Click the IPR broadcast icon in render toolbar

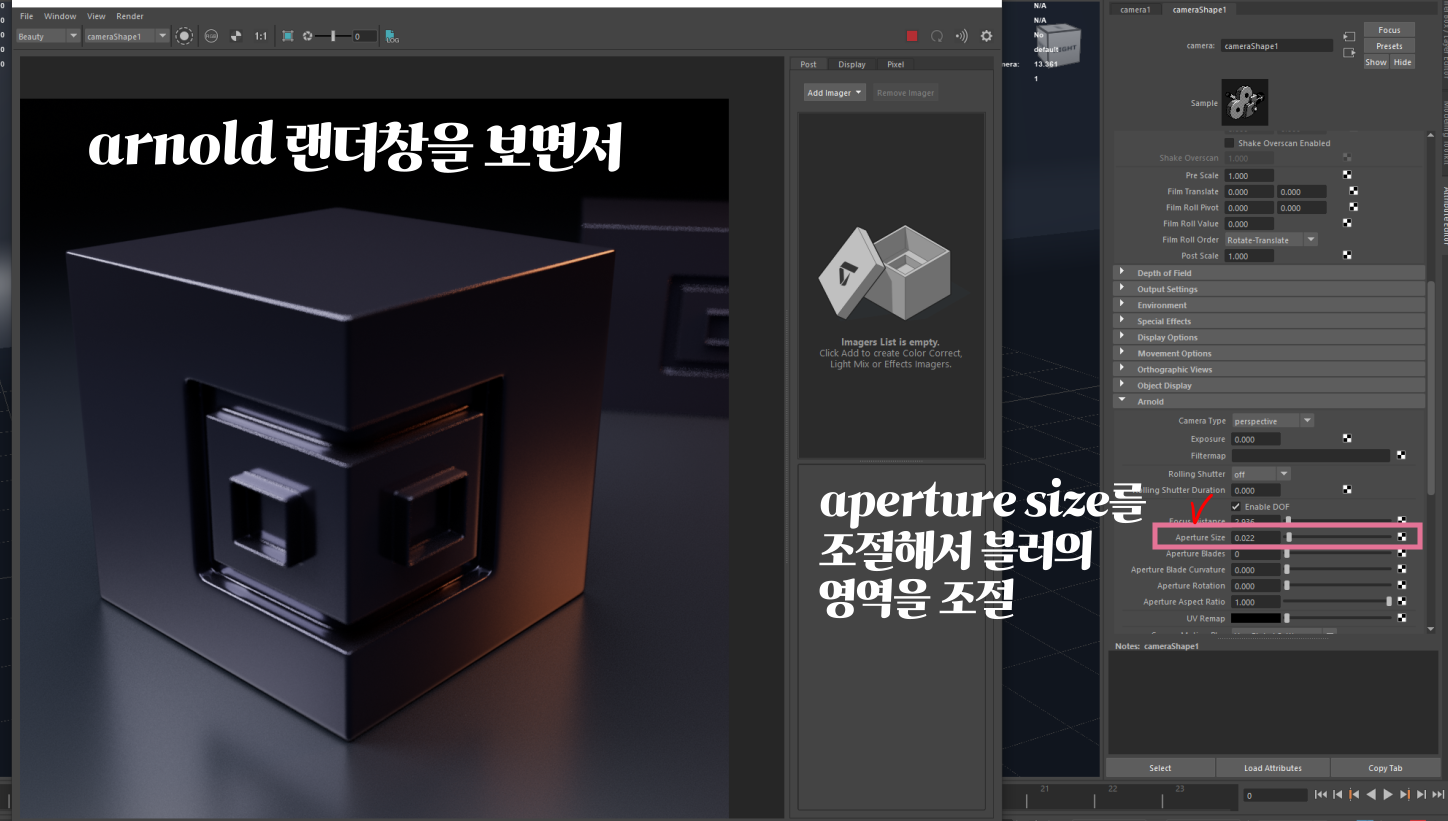962,36
